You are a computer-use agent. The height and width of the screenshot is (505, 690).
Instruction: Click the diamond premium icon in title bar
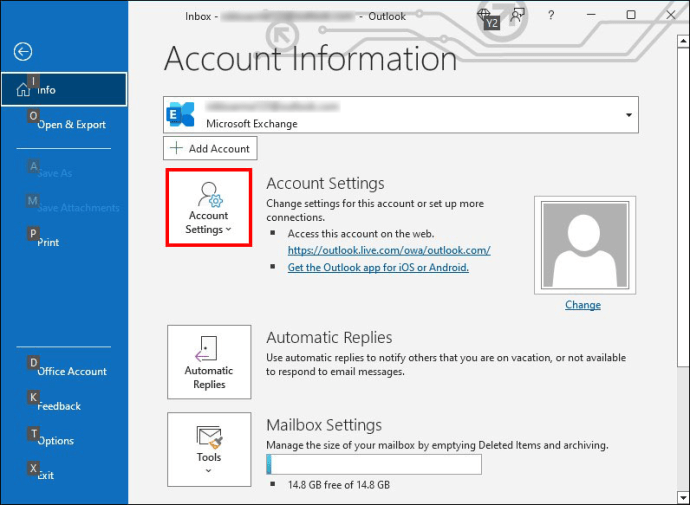pos(484,15)
